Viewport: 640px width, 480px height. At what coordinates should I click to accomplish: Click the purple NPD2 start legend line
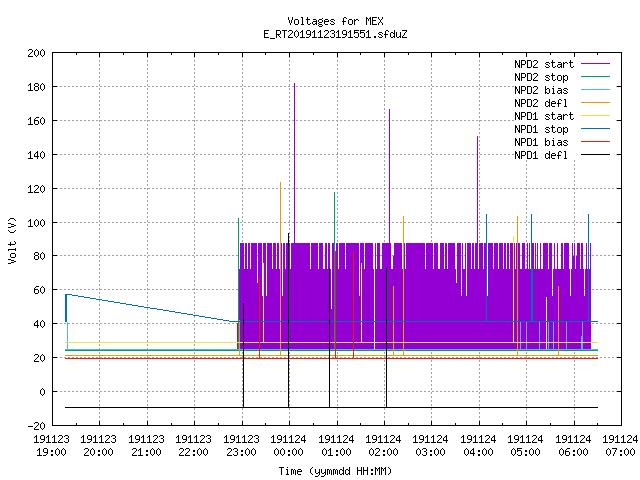click(596, 64)
